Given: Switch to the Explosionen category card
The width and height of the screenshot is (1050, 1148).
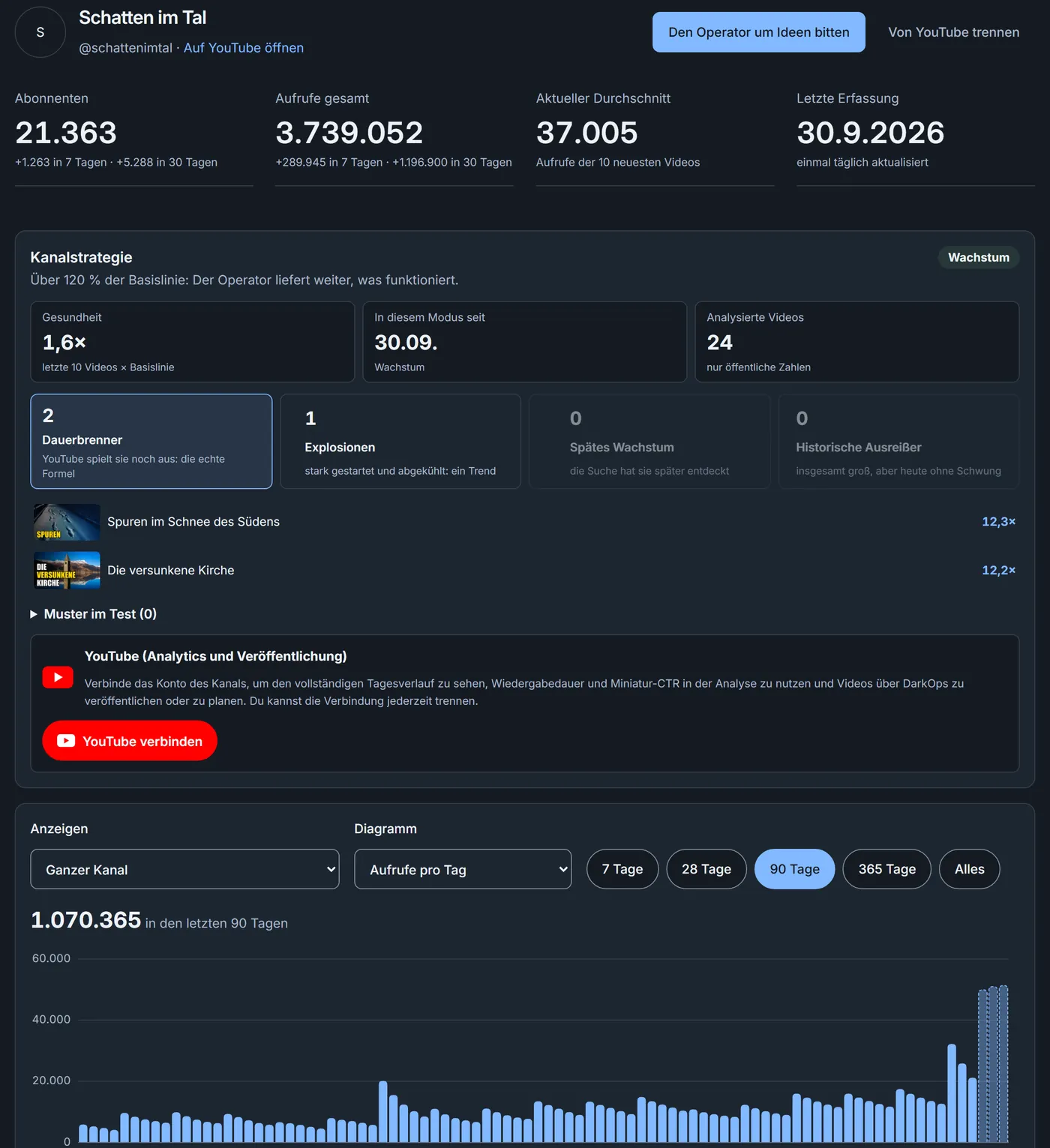Looking at the screenshot, I should pos(400,442).
